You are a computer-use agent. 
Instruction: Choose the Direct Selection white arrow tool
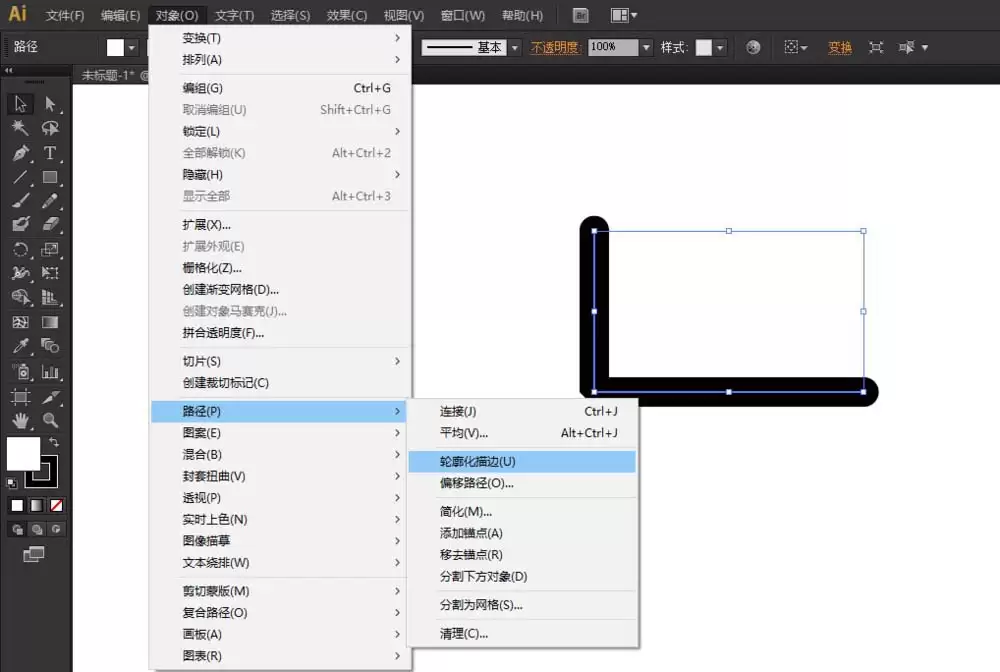pos(50,104)
